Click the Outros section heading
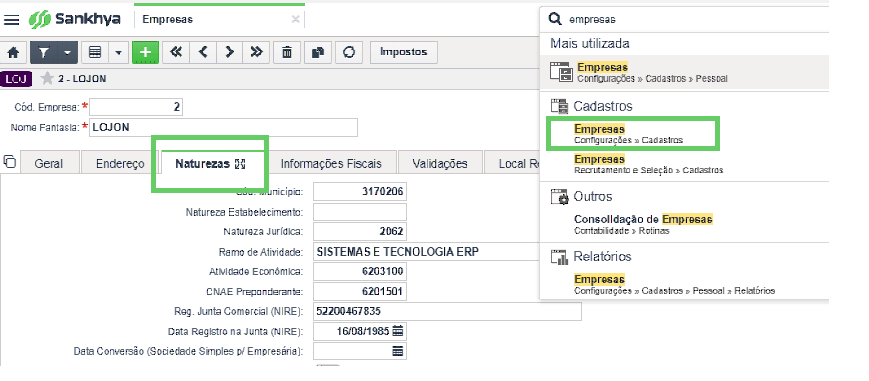869x381 pixels. point(592,196)
